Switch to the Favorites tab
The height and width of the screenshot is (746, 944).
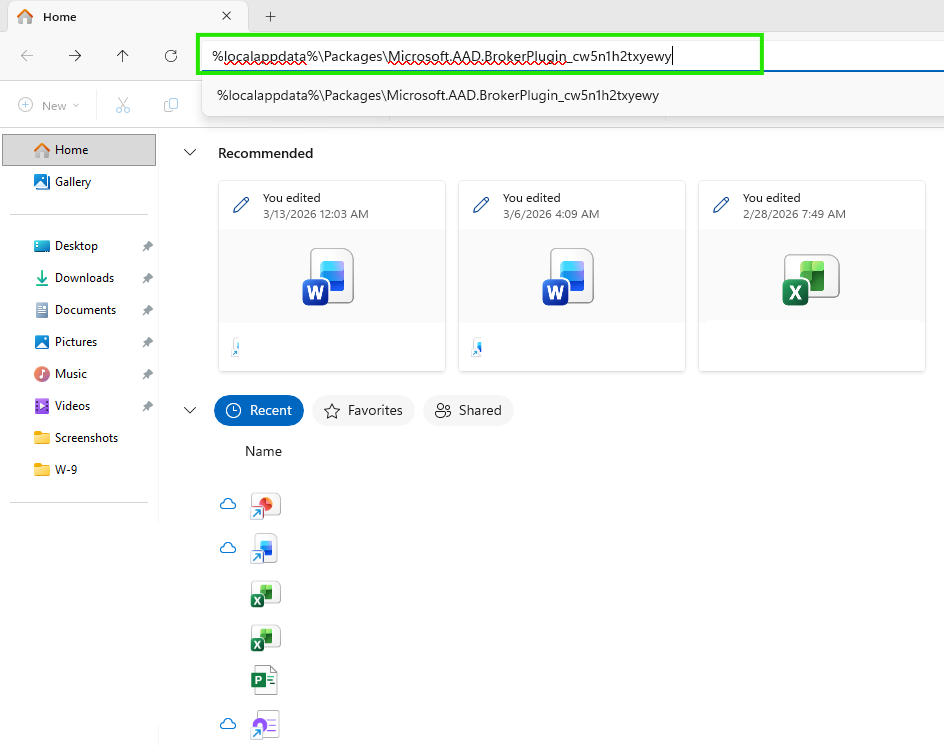(363, 410)
